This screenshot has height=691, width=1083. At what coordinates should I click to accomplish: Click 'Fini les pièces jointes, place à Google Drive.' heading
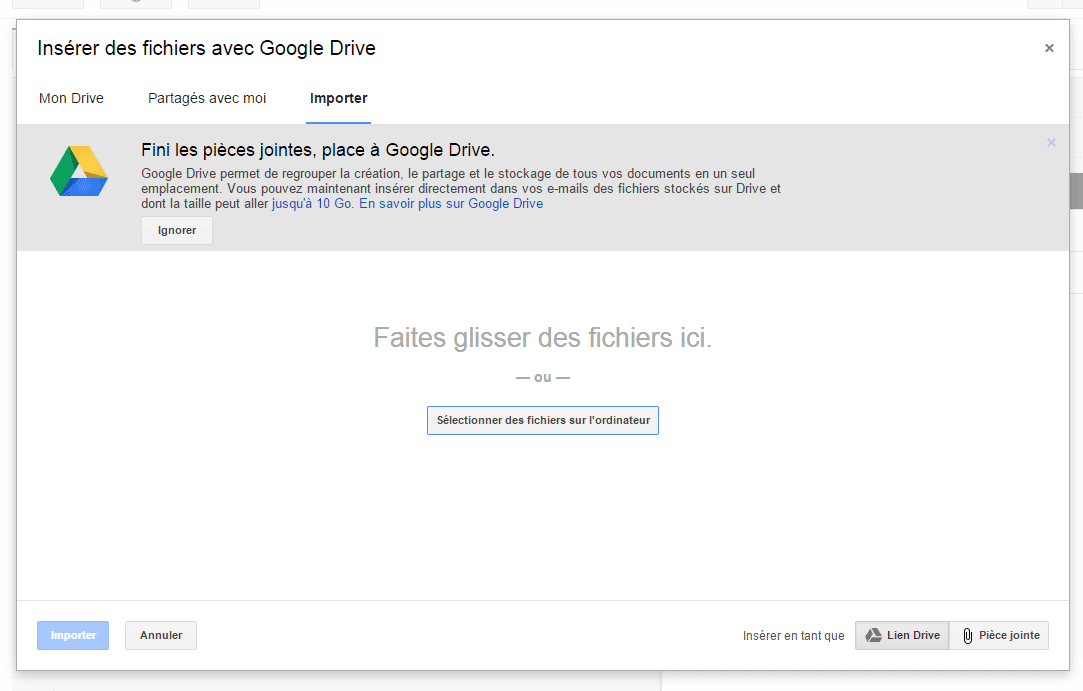point(318,150)
